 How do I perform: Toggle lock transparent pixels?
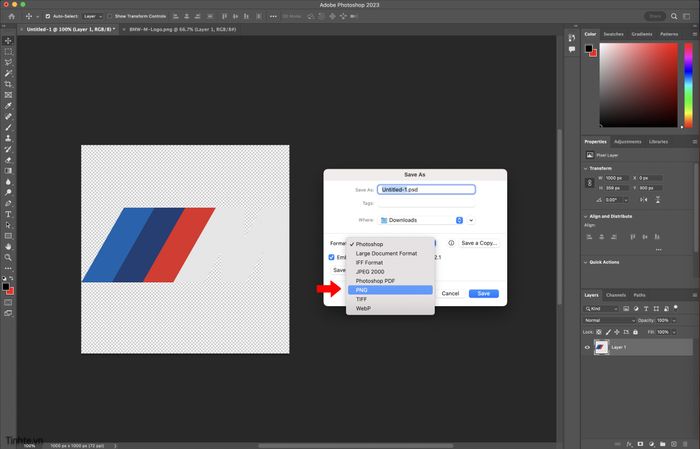[x=599, y=332]
